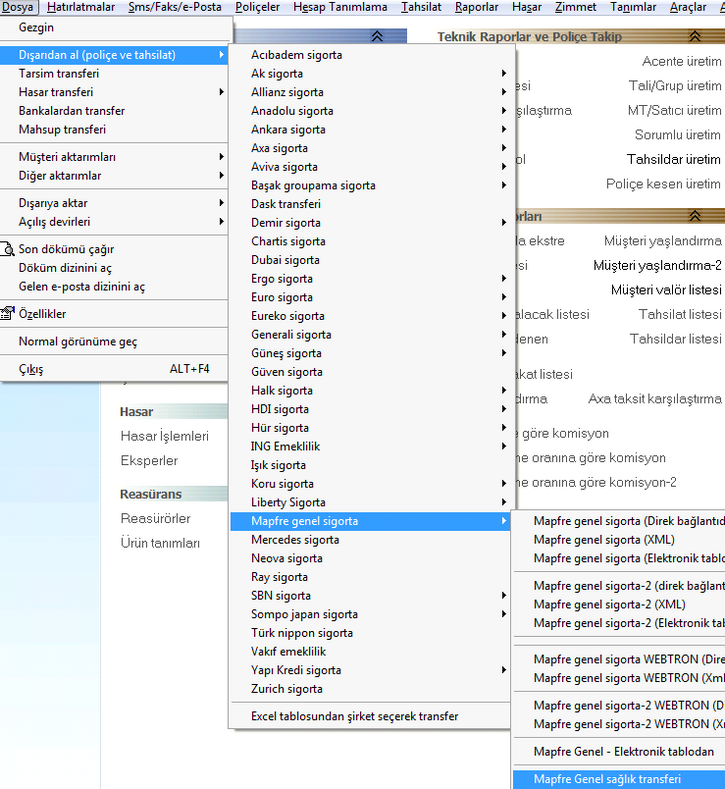Open Mapfre Genel - Elektronik tablodan
Image resolution: width=725 pixels, height=789 pixels.
click(624, 752)
